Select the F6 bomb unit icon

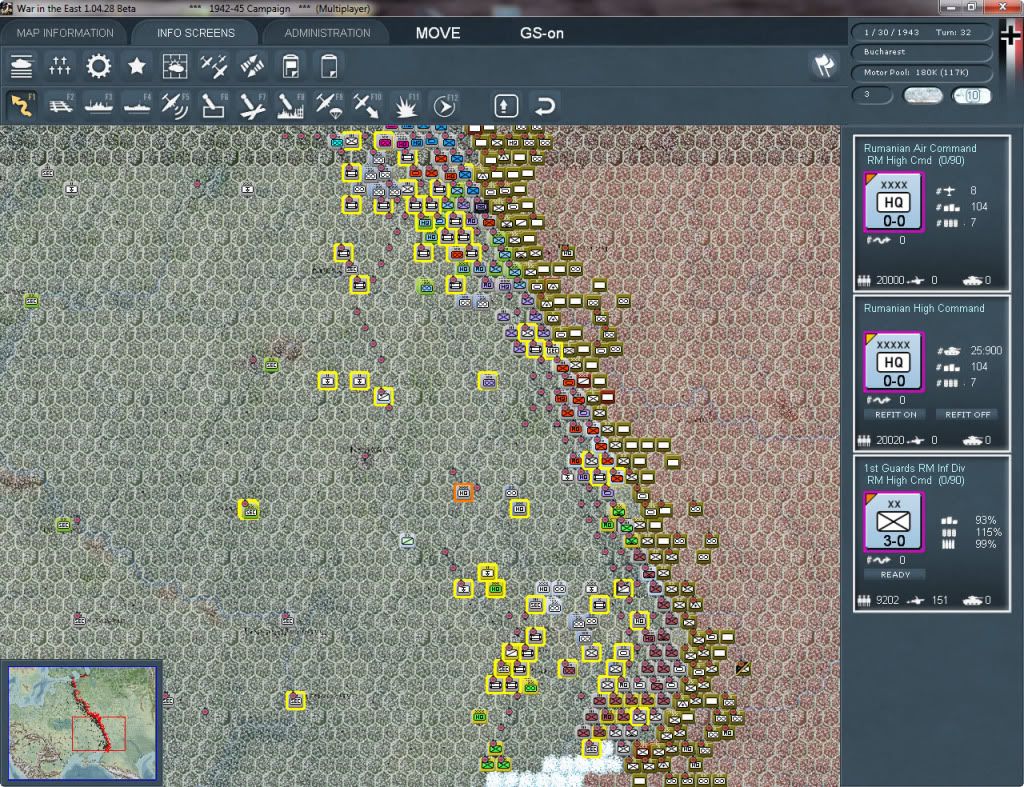point(214,105)
